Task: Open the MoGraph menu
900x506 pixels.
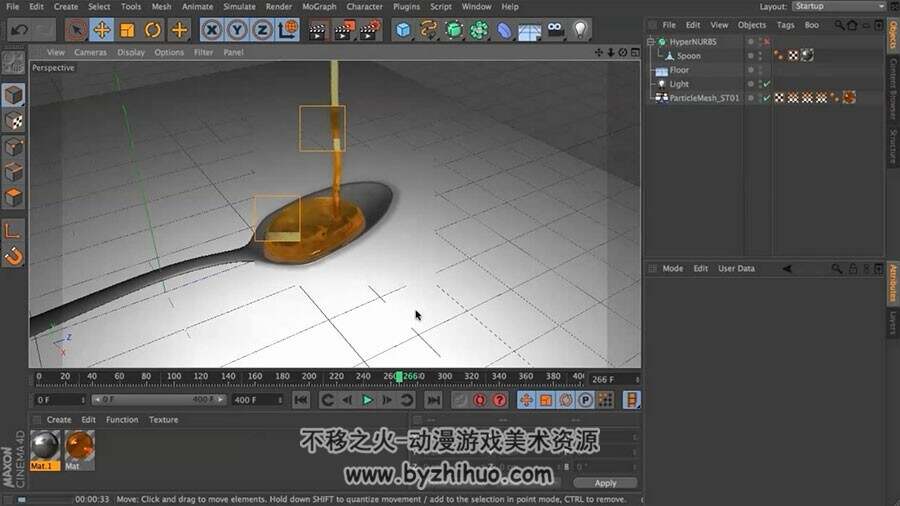Action: coord(319,7)
